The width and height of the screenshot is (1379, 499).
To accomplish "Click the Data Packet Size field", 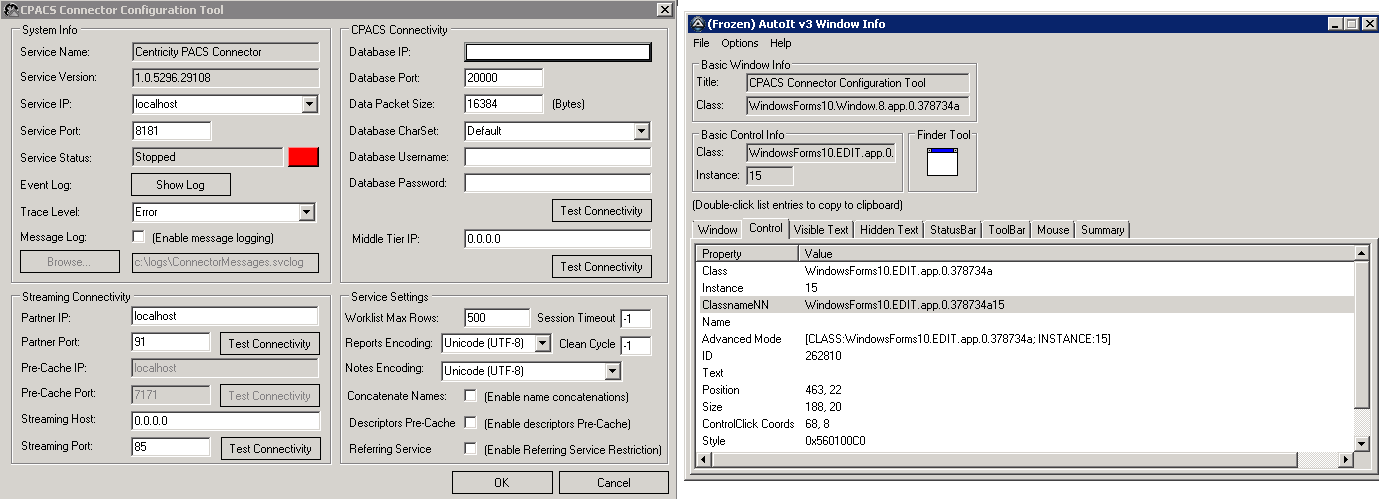I will click(504, 104).
